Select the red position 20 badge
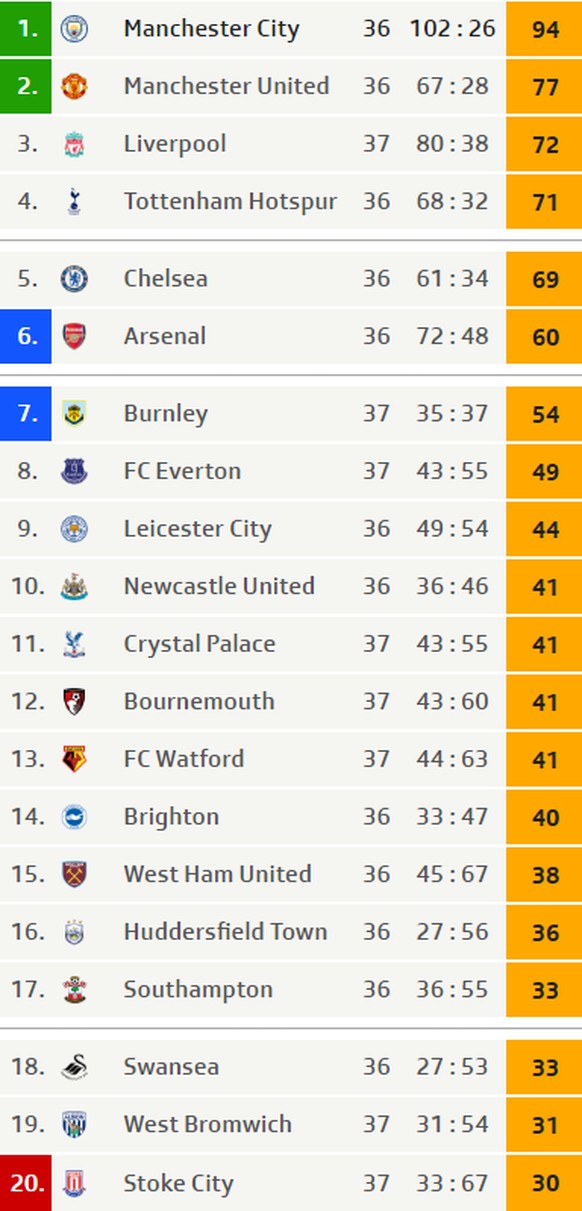 coord(26,1183)
